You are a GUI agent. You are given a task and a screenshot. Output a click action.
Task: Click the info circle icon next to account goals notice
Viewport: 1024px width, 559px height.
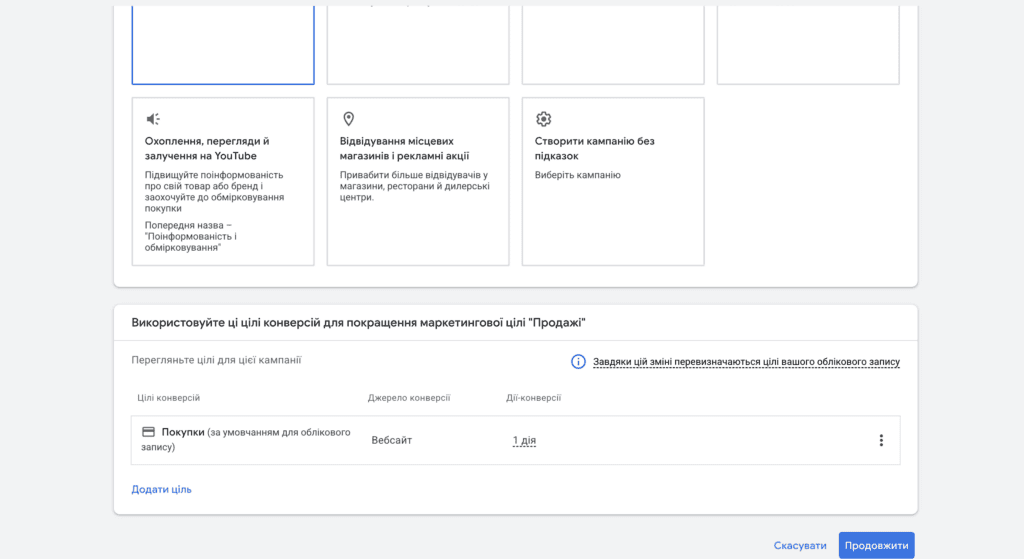(578, 362)
